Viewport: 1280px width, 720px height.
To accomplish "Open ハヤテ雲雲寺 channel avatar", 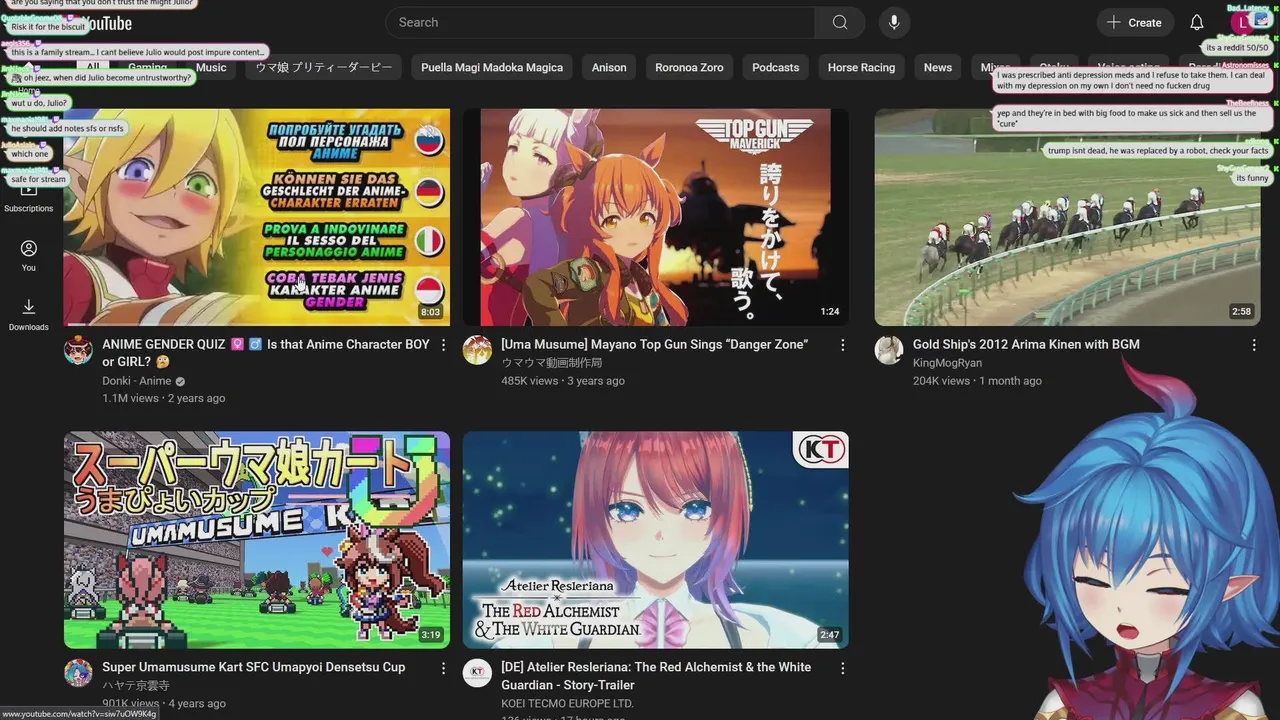I will 78,673.
